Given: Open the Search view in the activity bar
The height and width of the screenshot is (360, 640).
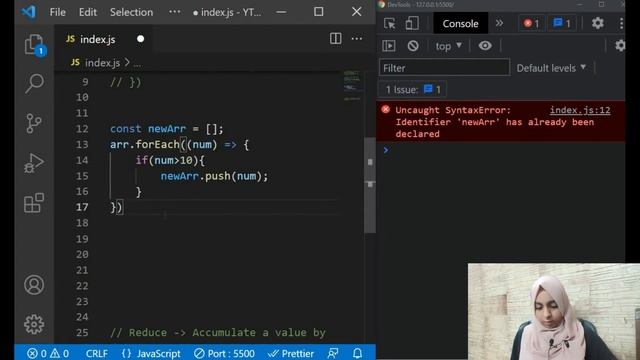Looking at the screenshot, I should point(34,83).
